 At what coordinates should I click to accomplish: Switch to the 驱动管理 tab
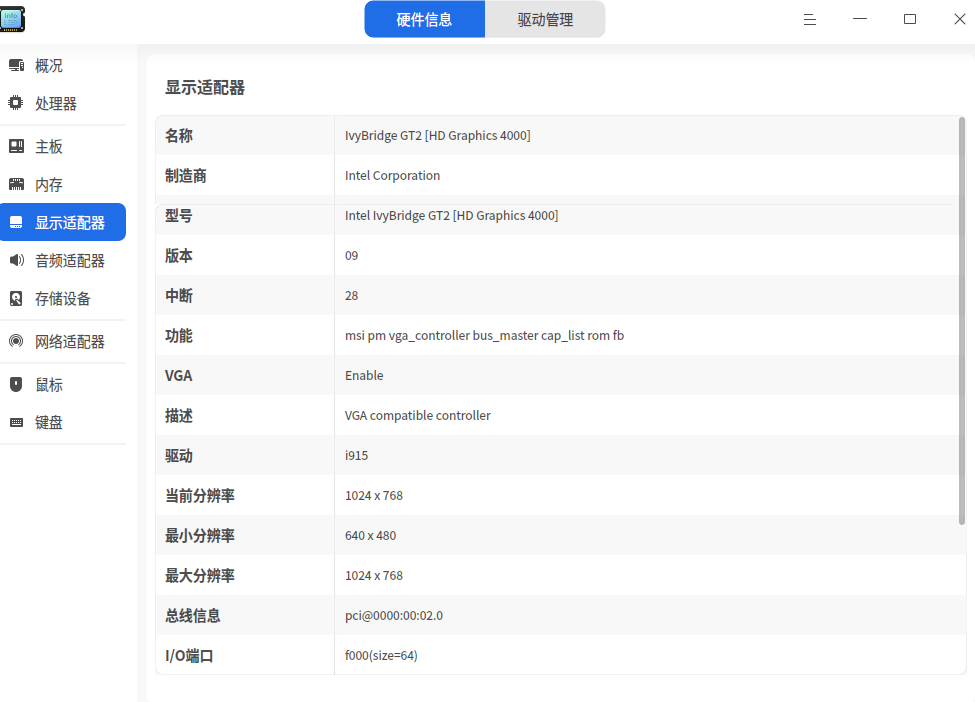click(545, 19)
